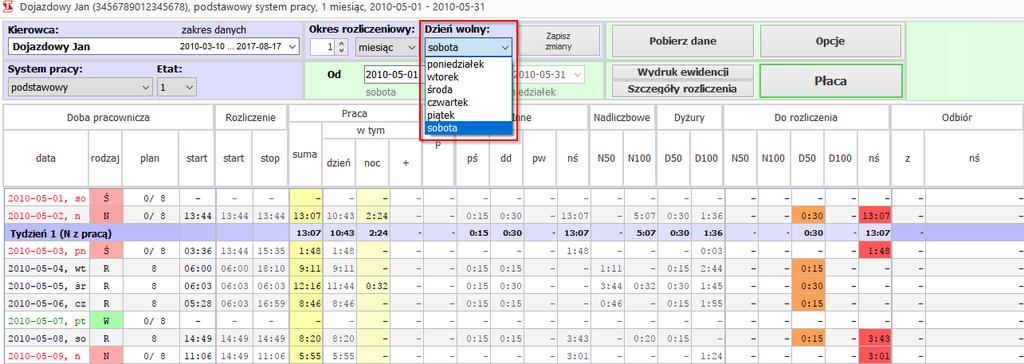
Task: Click the Rozliczenie column group header
Action: pos(251,118)
